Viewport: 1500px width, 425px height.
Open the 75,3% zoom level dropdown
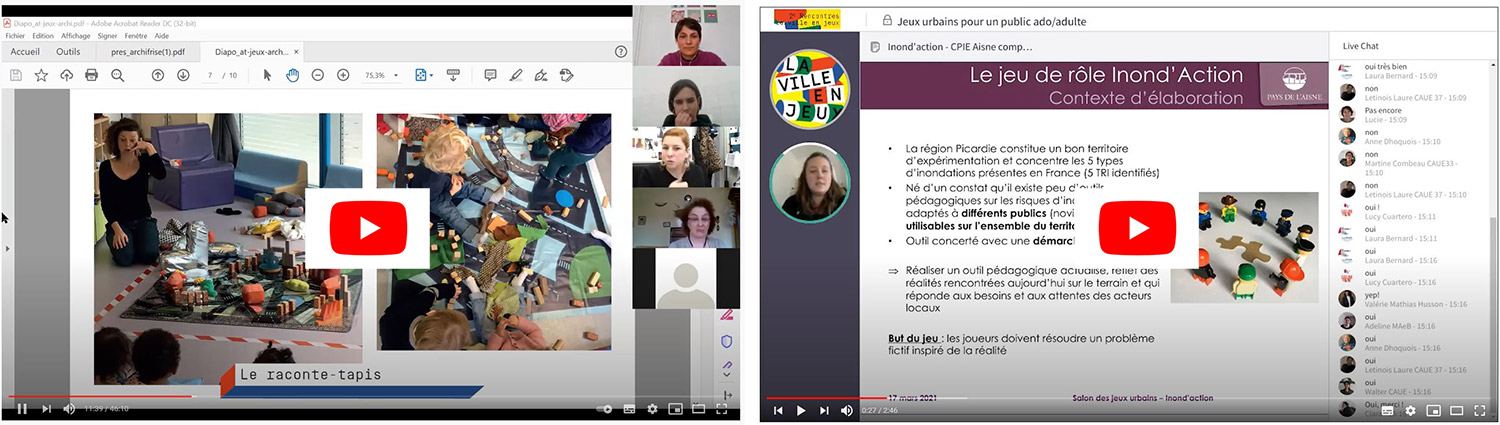coord(381,75)
